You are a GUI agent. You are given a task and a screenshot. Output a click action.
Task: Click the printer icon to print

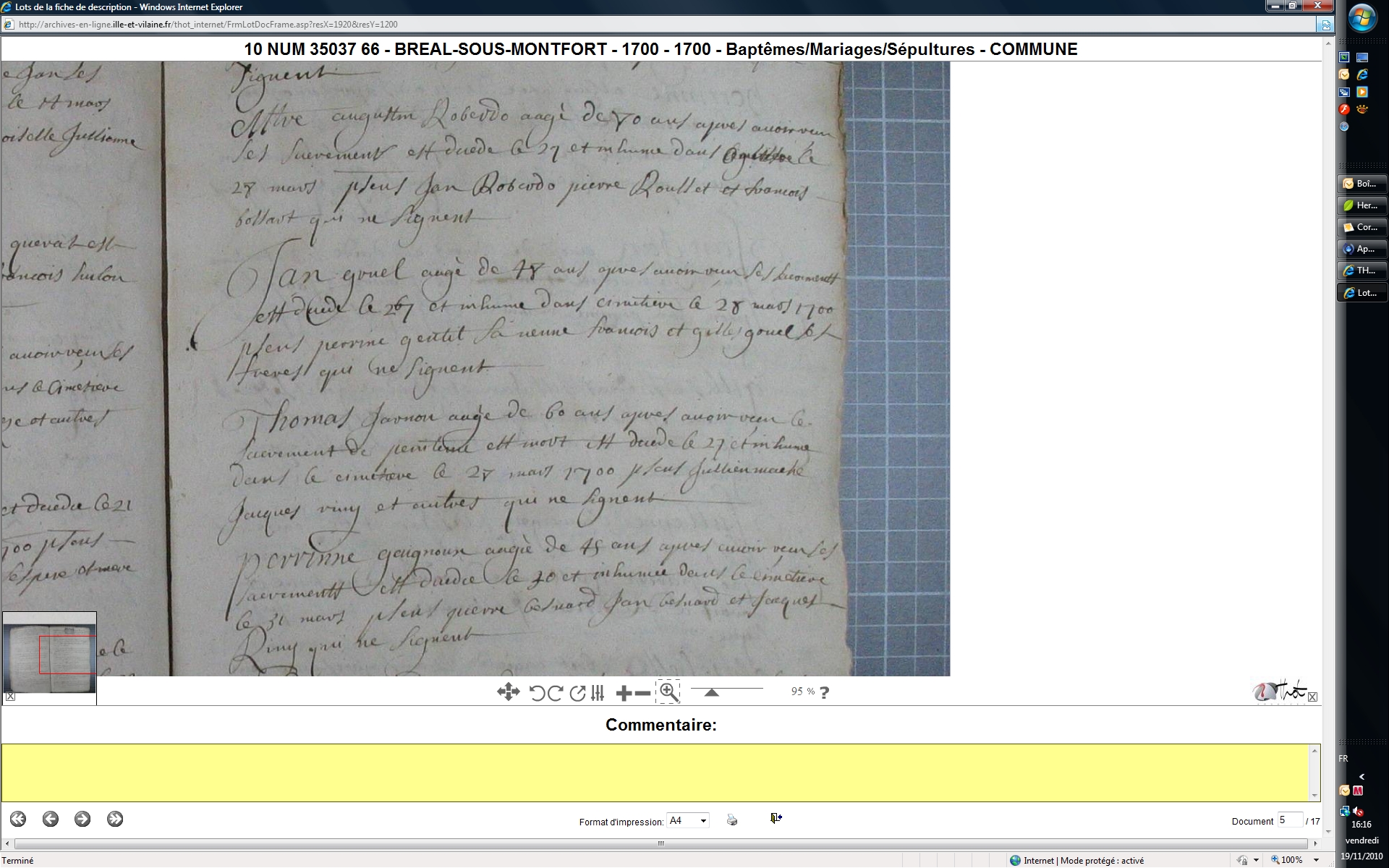point(732,820)
